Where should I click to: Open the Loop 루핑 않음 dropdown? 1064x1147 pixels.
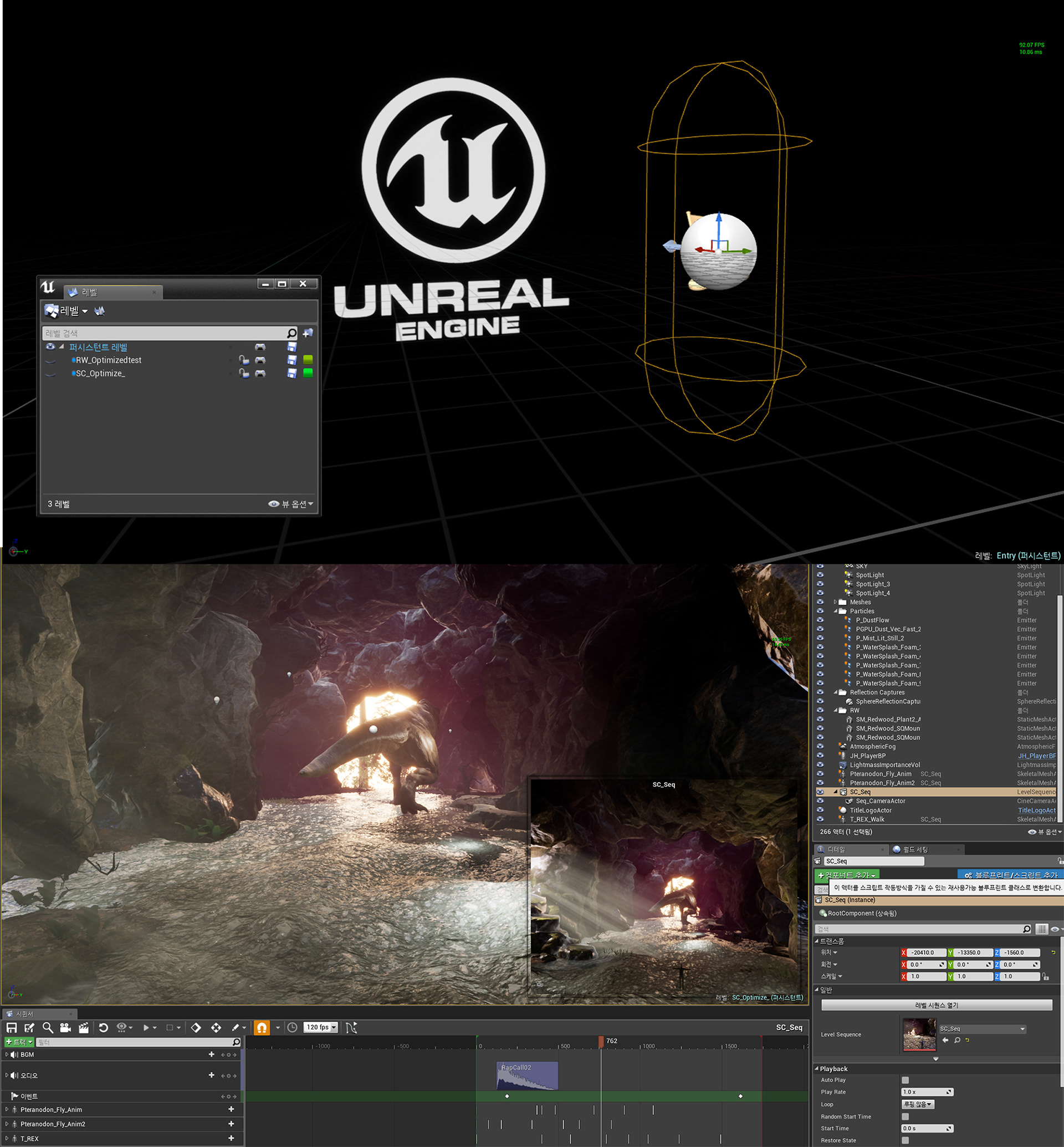918,1104
